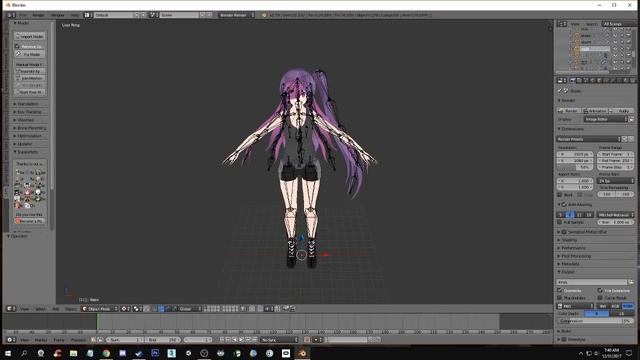Toggle proportional editing in 3D view header
Screen dimensions: 640x360
[252, 309]
